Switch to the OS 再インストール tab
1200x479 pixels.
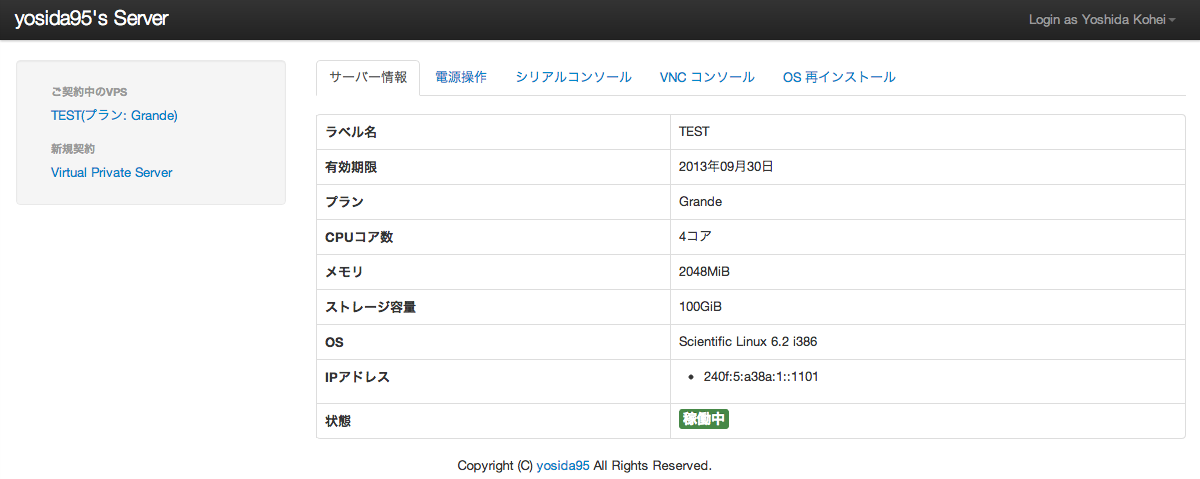[839, 77]
